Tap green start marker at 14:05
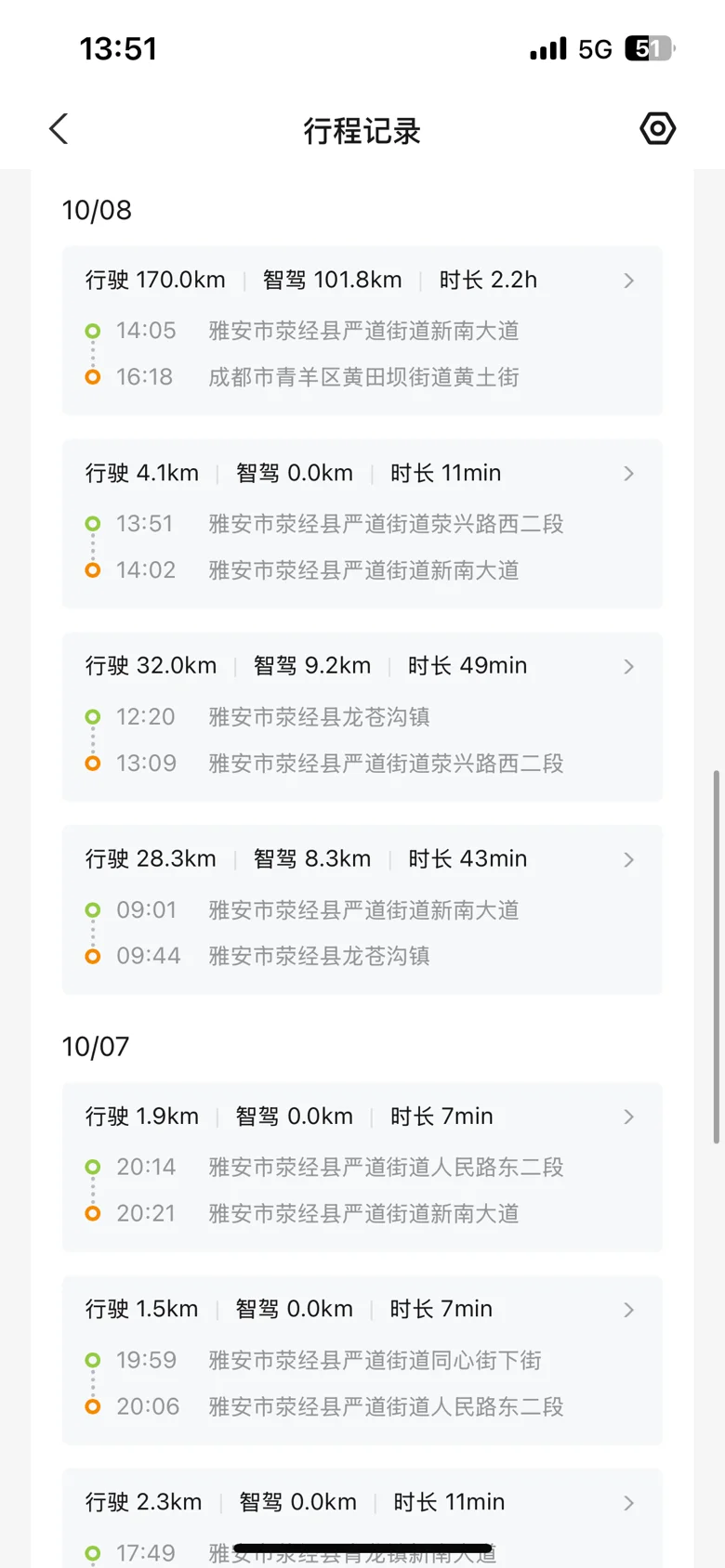The height and width of the screenshot is (1568, 725). click(93, 331)
